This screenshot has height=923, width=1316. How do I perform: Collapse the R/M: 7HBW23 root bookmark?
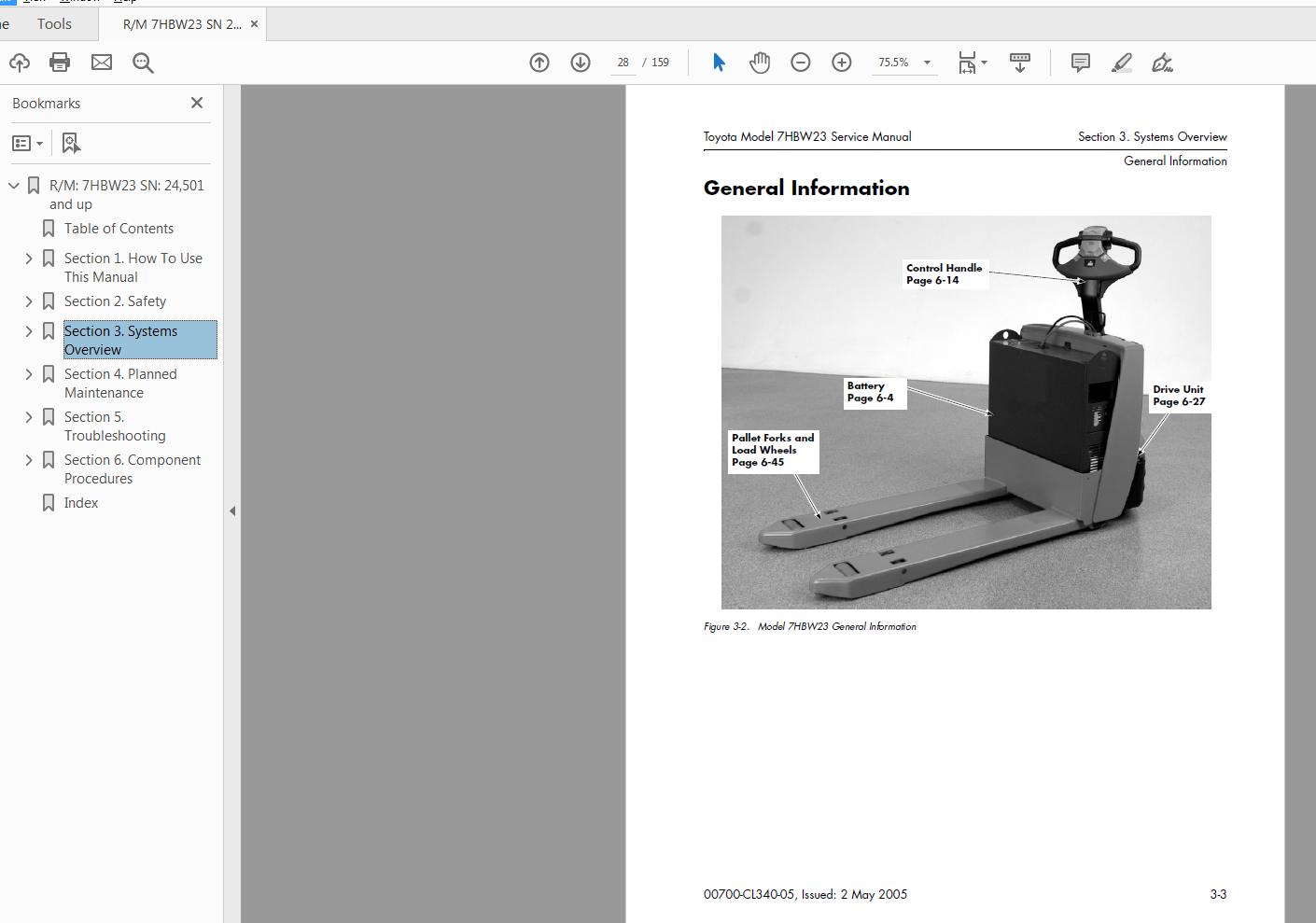(13, 186)
